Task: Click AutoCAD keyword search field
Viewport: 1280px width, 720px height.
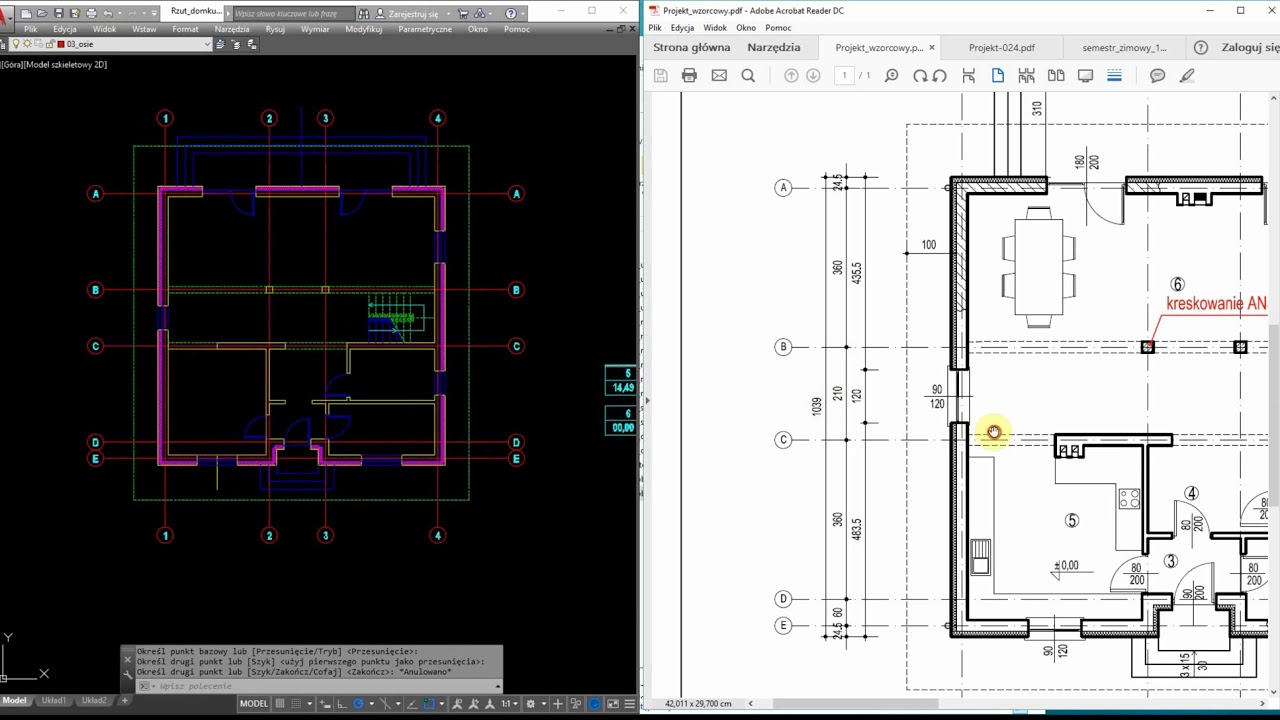Action: (294, 14)
